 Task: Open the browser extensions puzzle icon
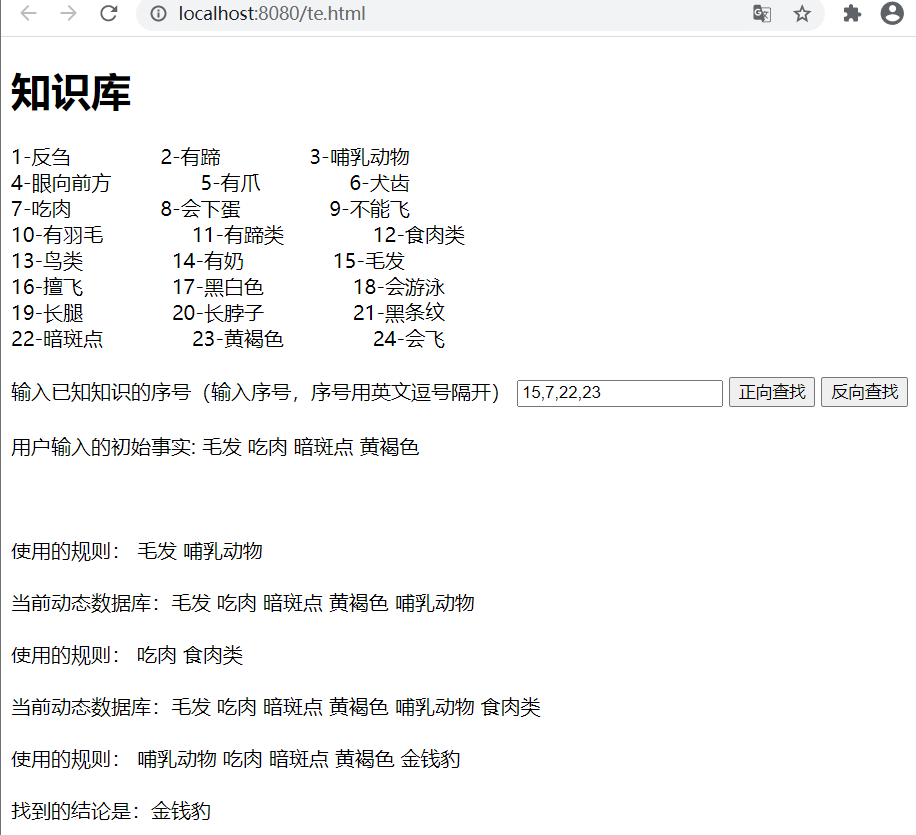coord(851,15)
